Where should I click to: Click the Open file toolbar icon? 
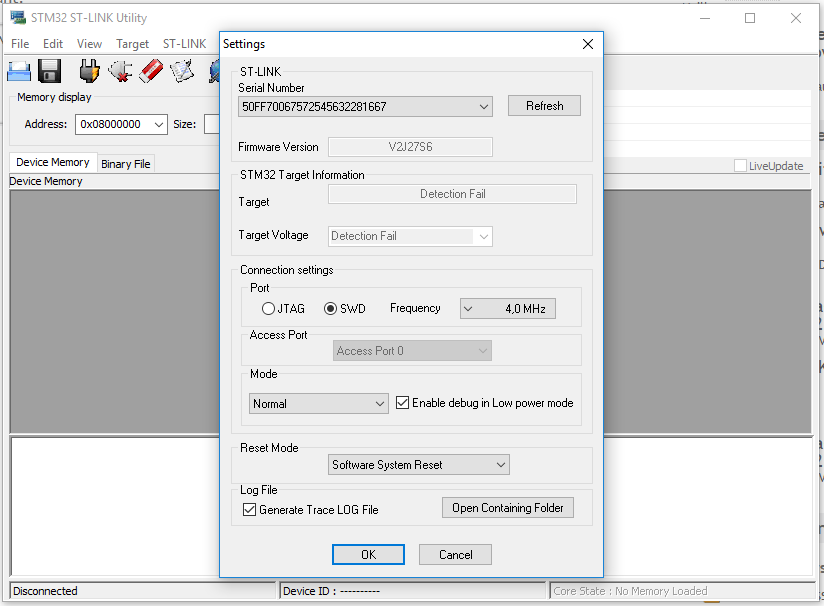[x=19, y=71]
